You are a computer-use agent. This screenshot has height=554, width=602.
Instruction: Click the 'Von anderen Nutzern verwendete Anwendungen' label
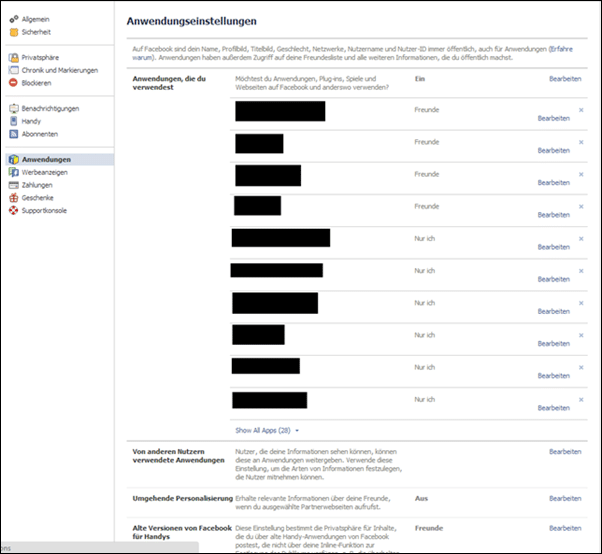179,456
